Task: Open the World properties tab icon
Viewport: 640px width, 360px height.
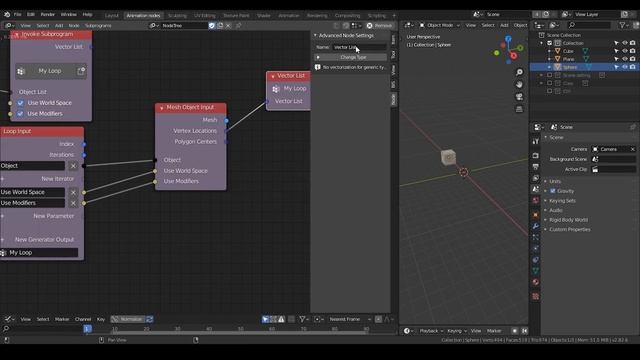Action: click(536, 200)
